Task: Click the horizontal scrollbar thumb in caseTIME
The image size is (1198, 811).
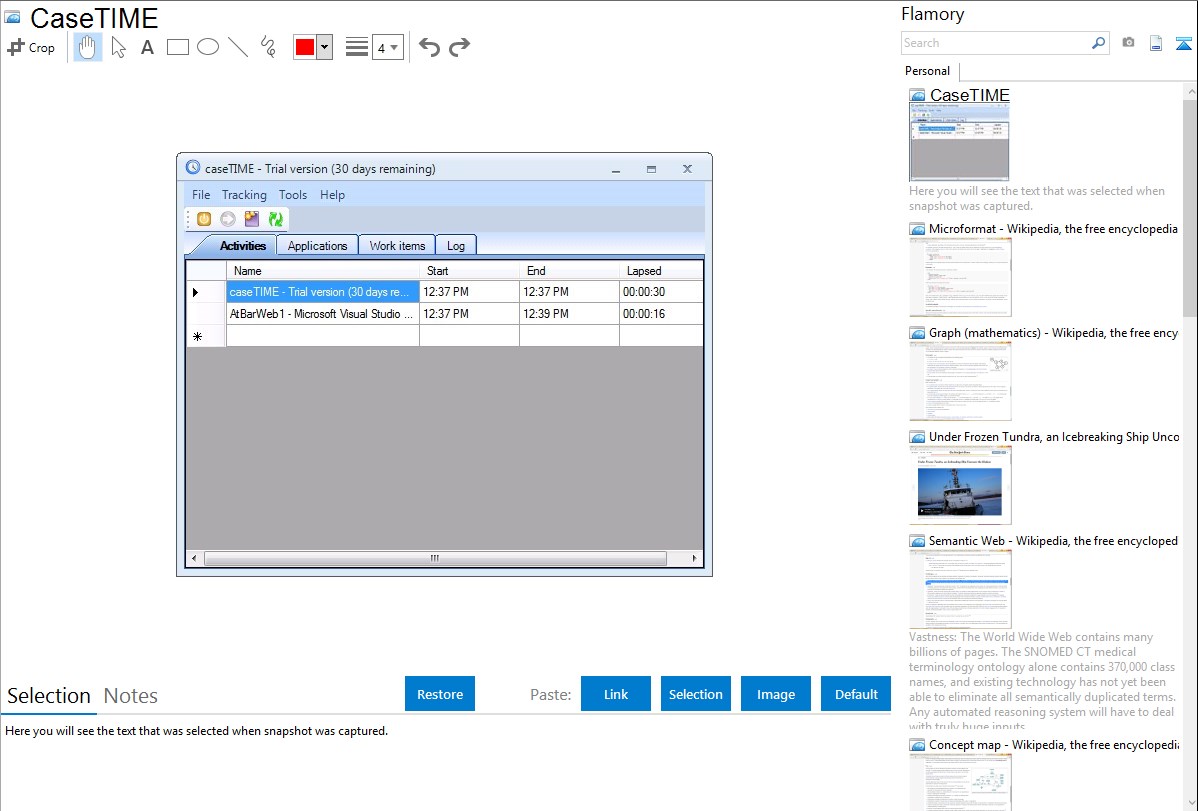Action: point(435,559)
